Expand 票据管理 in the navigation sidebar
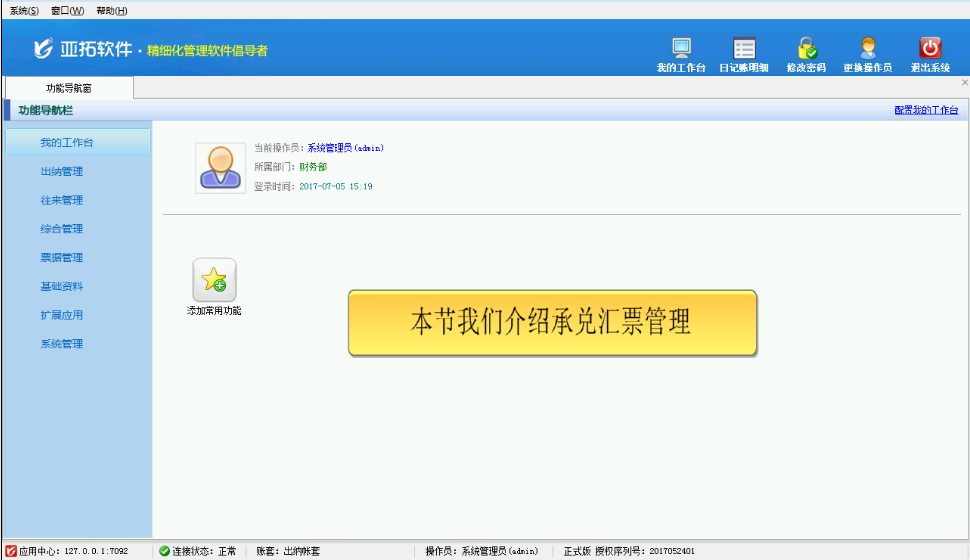Screen dimensions: 970x560 (x=62, y=258)
